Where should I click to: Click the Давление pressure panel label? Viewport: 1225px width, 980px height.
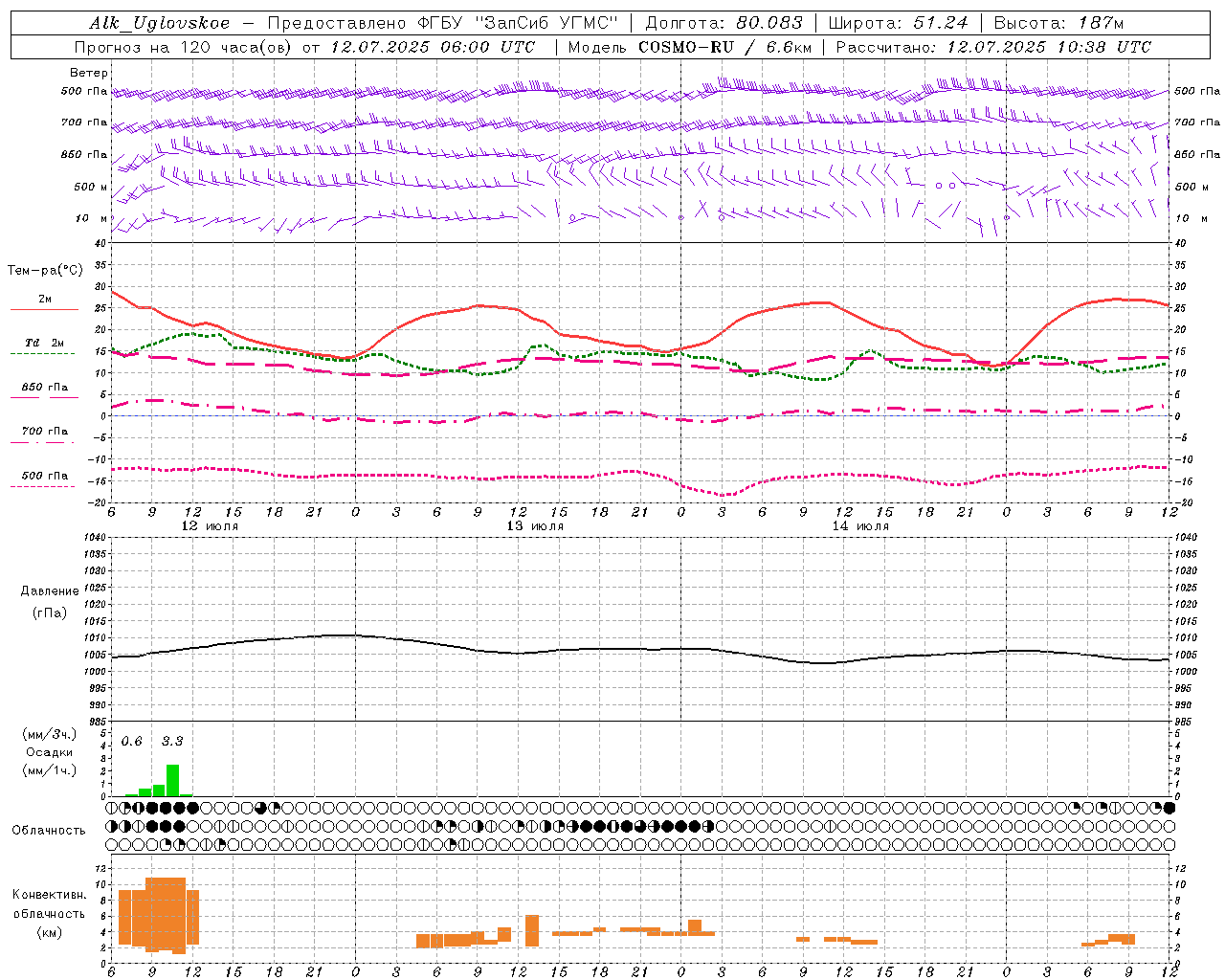click(x=50, y=591)
